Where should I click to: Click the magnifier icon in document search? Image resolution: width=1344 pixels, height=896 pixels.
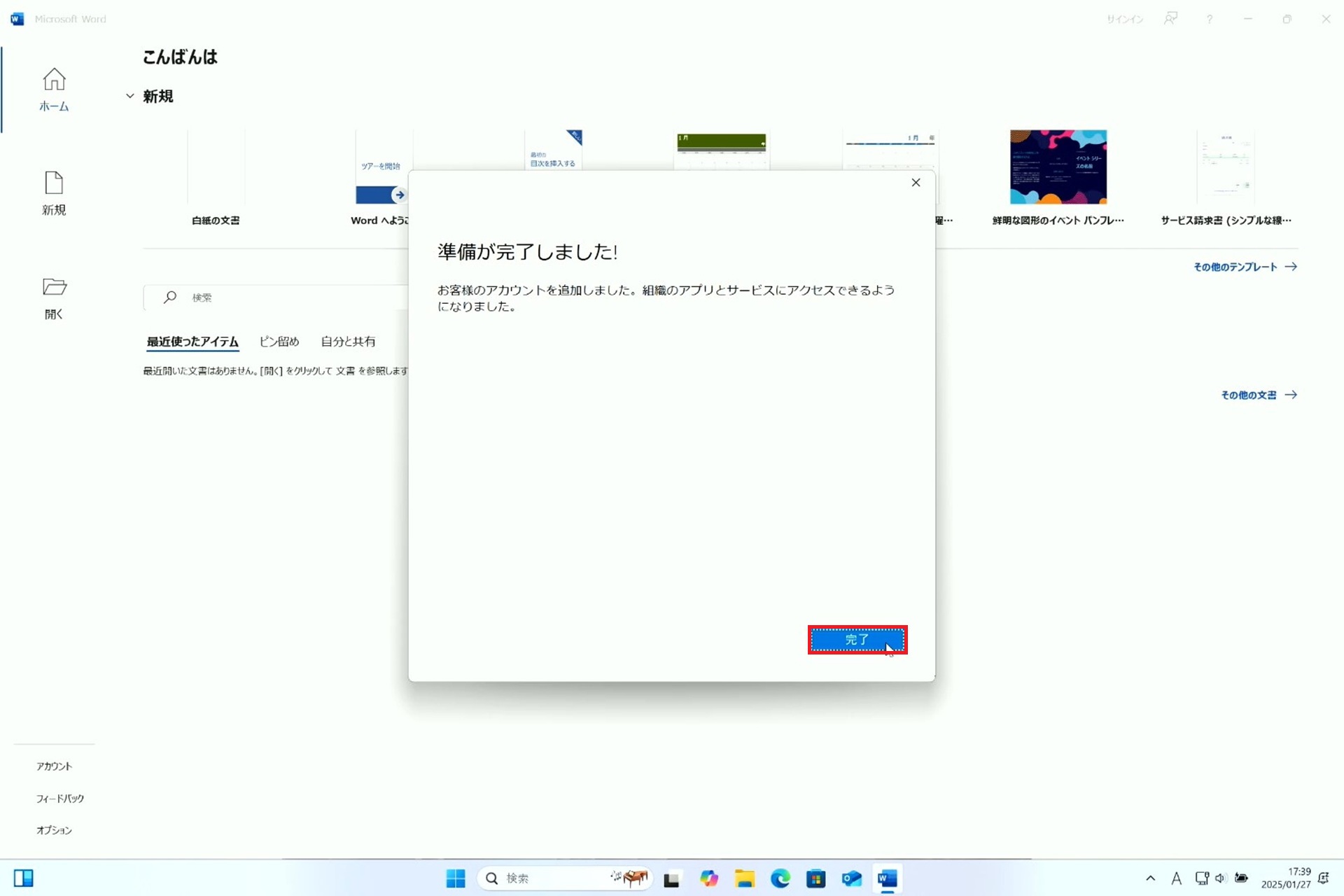pyautogui.click(x=170, y=297)
